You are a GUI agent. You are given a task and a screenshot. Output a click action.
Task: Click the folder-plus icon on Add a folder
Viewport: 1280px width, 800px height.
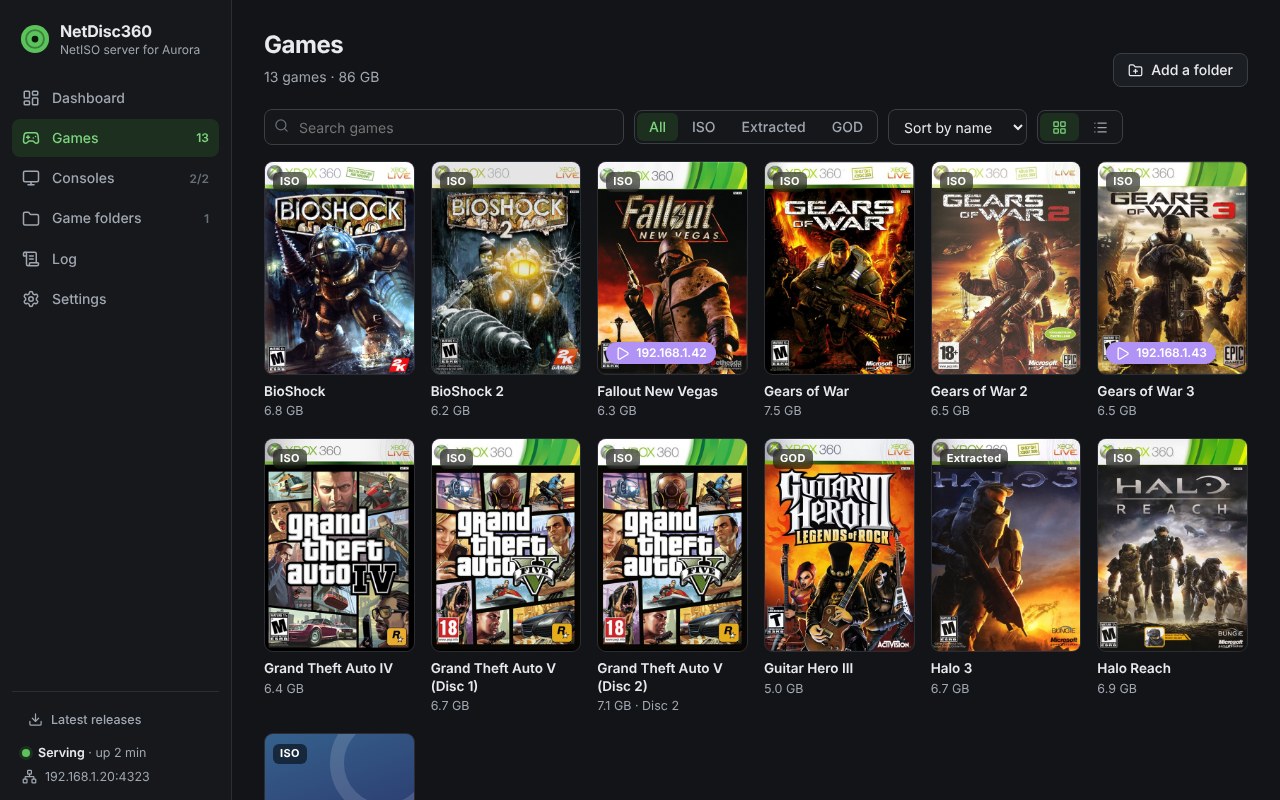click(1136, 70)
